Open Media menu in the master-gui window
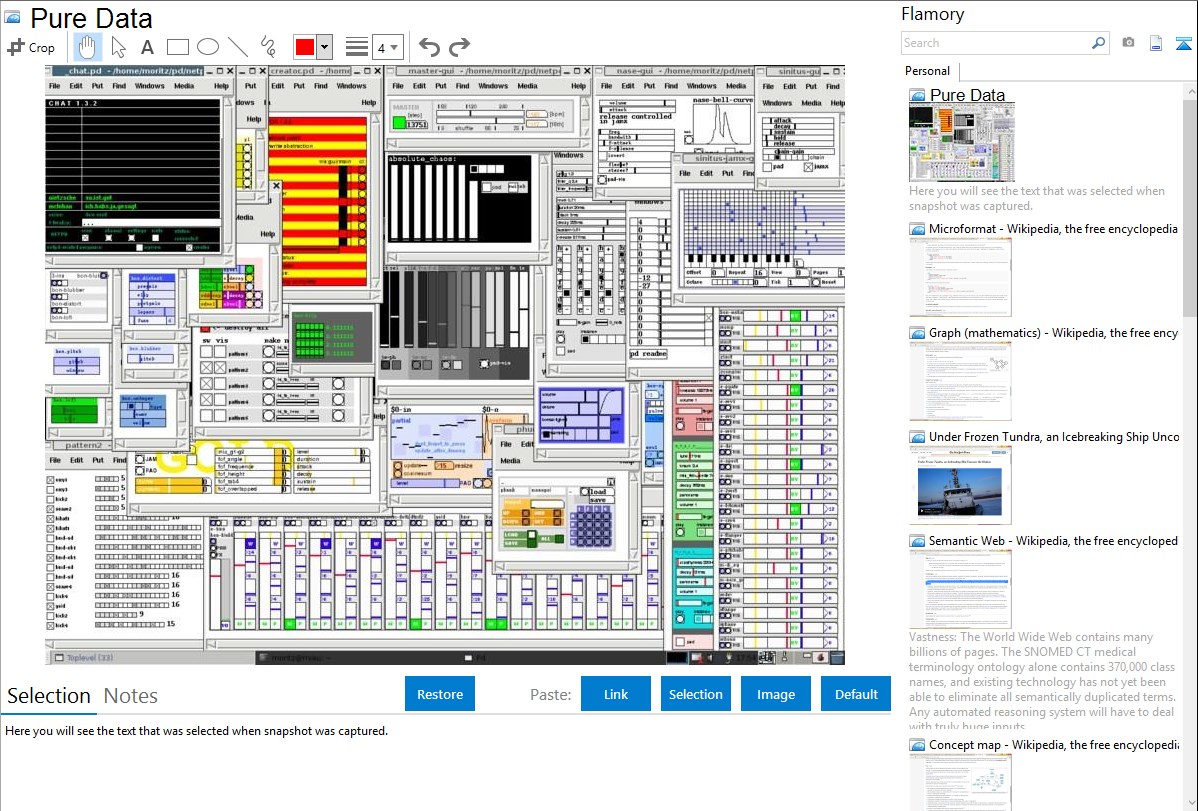The height and width of the screenshot is (811, 1198). (527, 86)
